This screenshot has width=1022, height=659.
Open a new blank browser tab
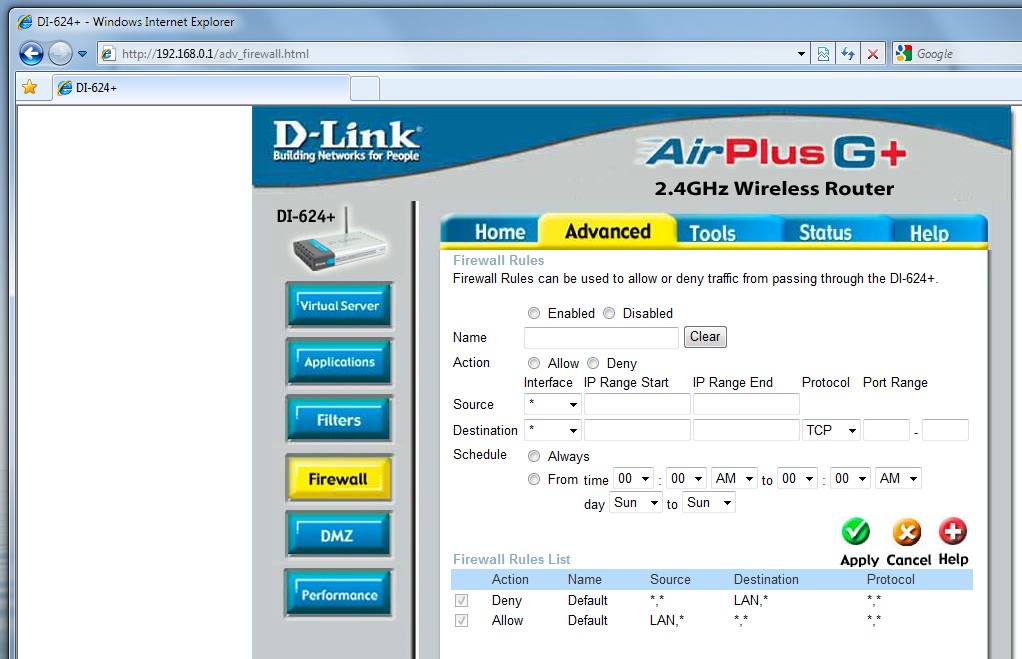[365, 88]
